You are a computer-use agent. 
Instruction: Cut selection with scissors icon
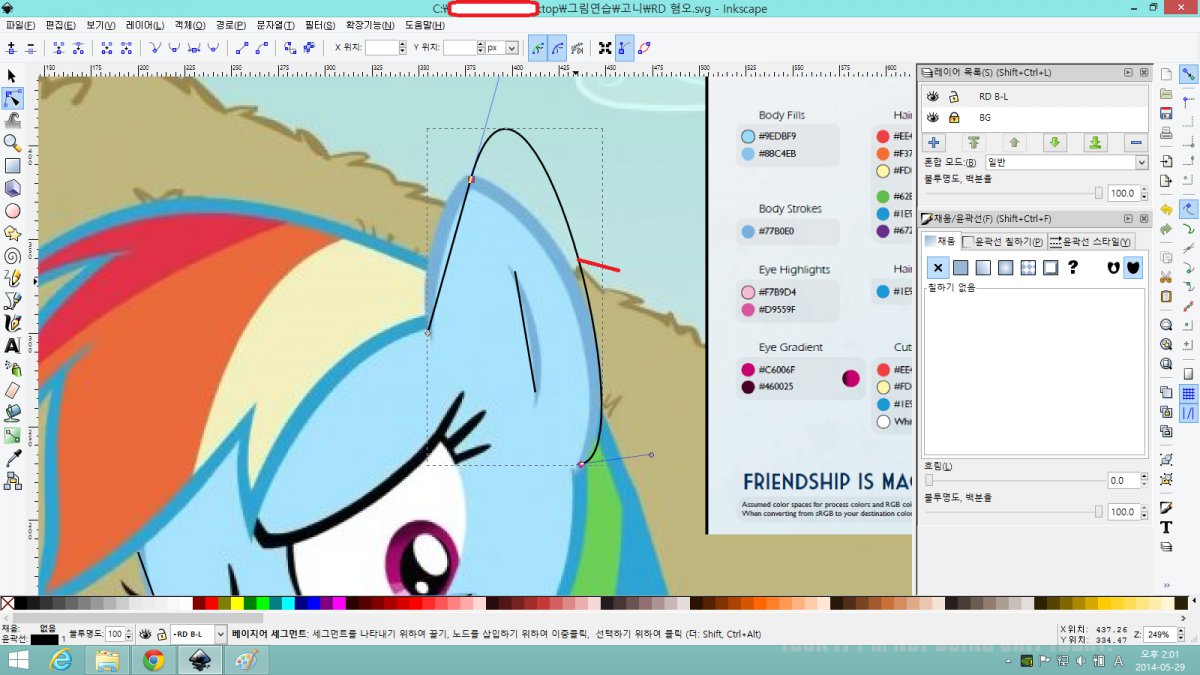[1166, 276]
